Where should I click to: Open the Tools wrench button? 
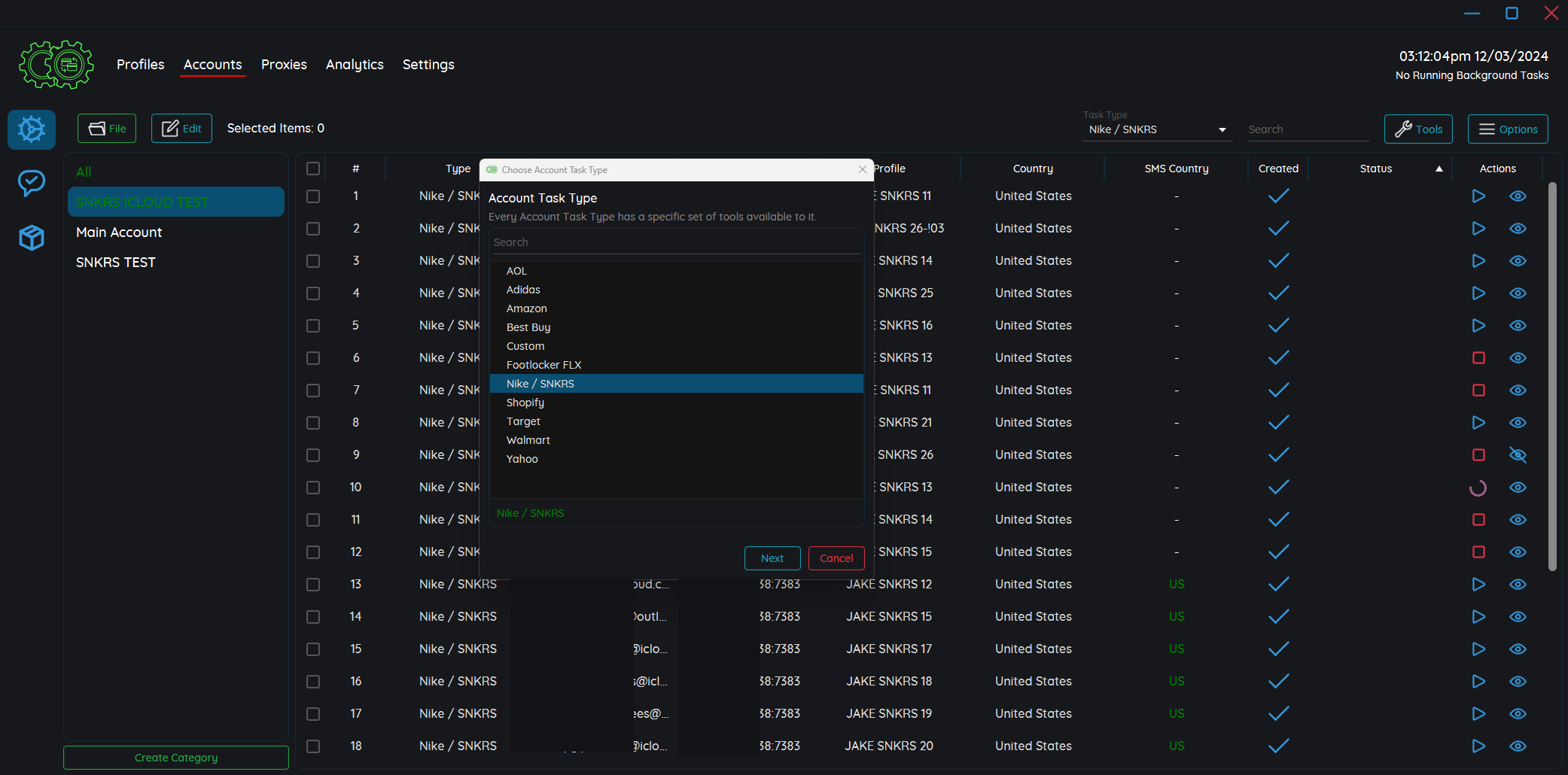point(1418,129)
